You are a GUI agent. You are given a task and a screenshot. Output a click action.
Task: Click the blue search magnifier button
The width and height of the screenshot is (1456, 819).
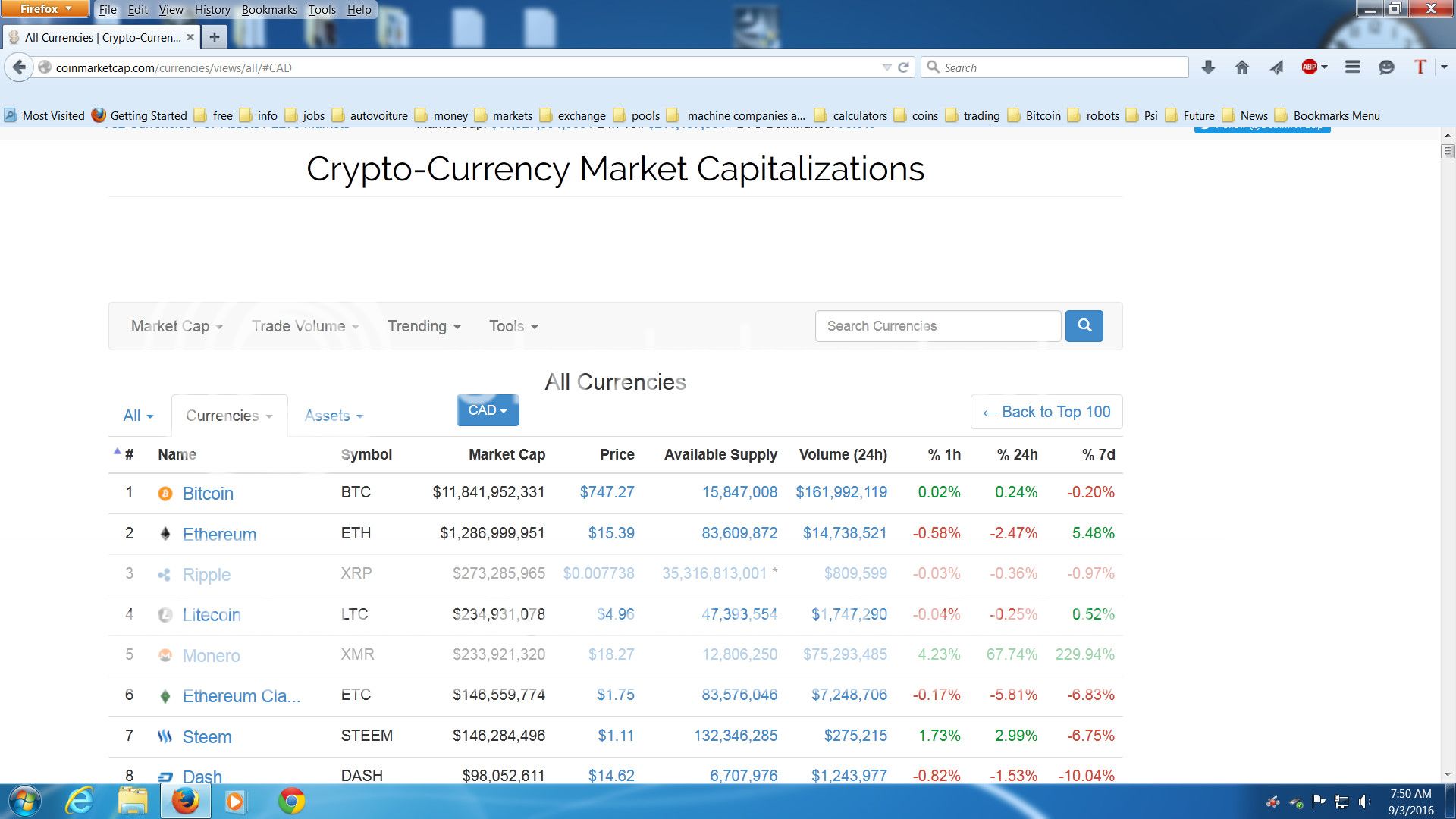pos(1084,326)
